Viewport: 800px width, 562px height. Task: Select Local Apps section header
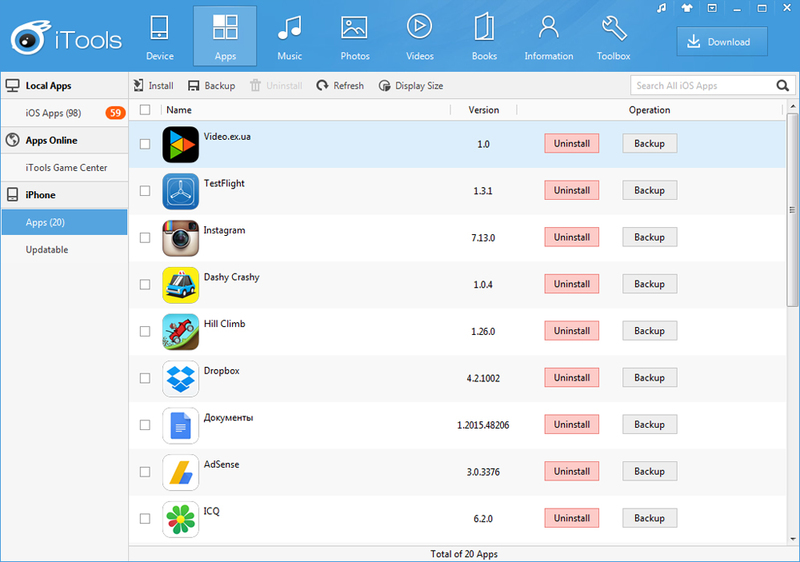pos(64,86)
